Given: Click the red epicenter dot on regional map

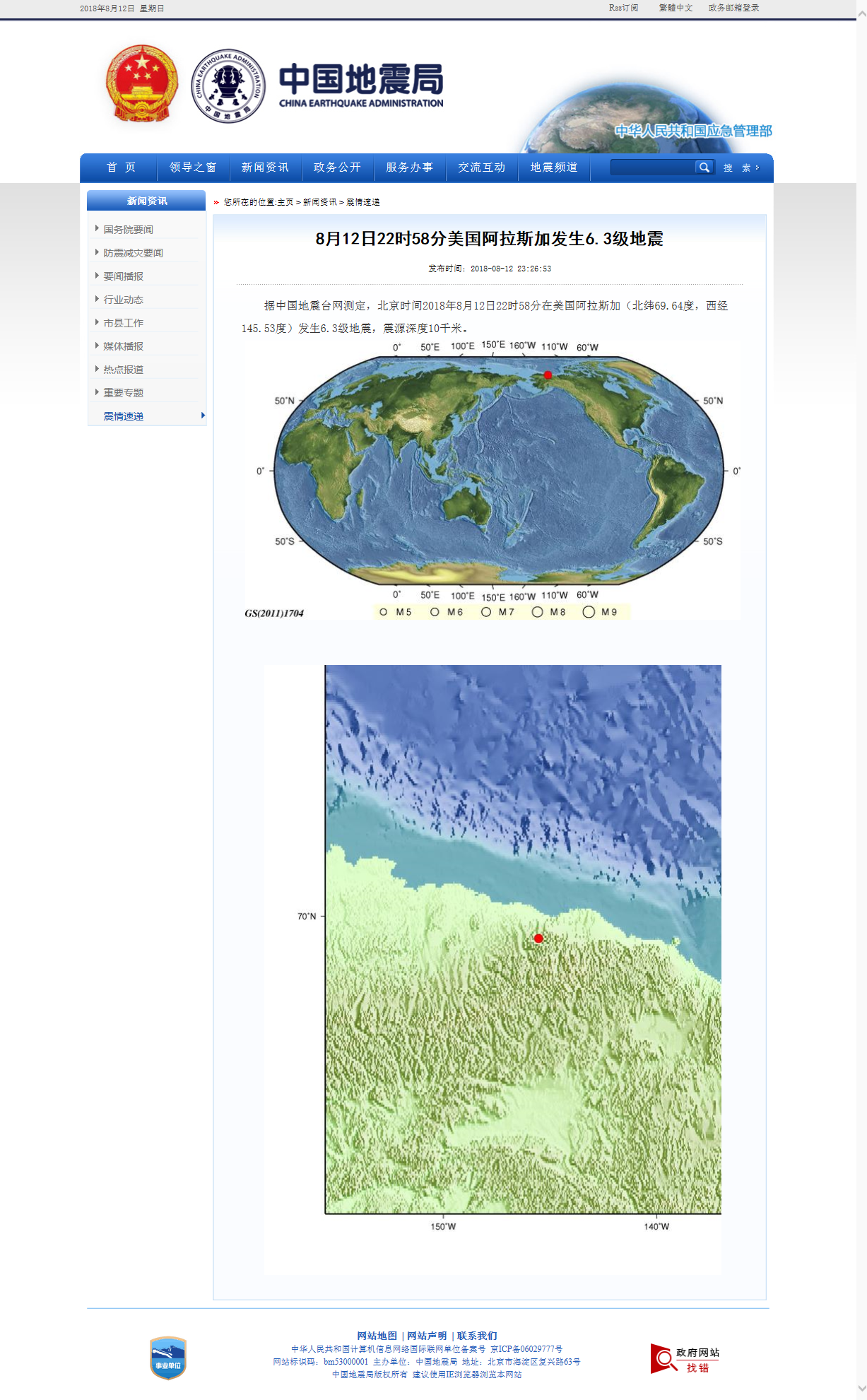Looking at the screenshot, I should (x=538, y=939).
